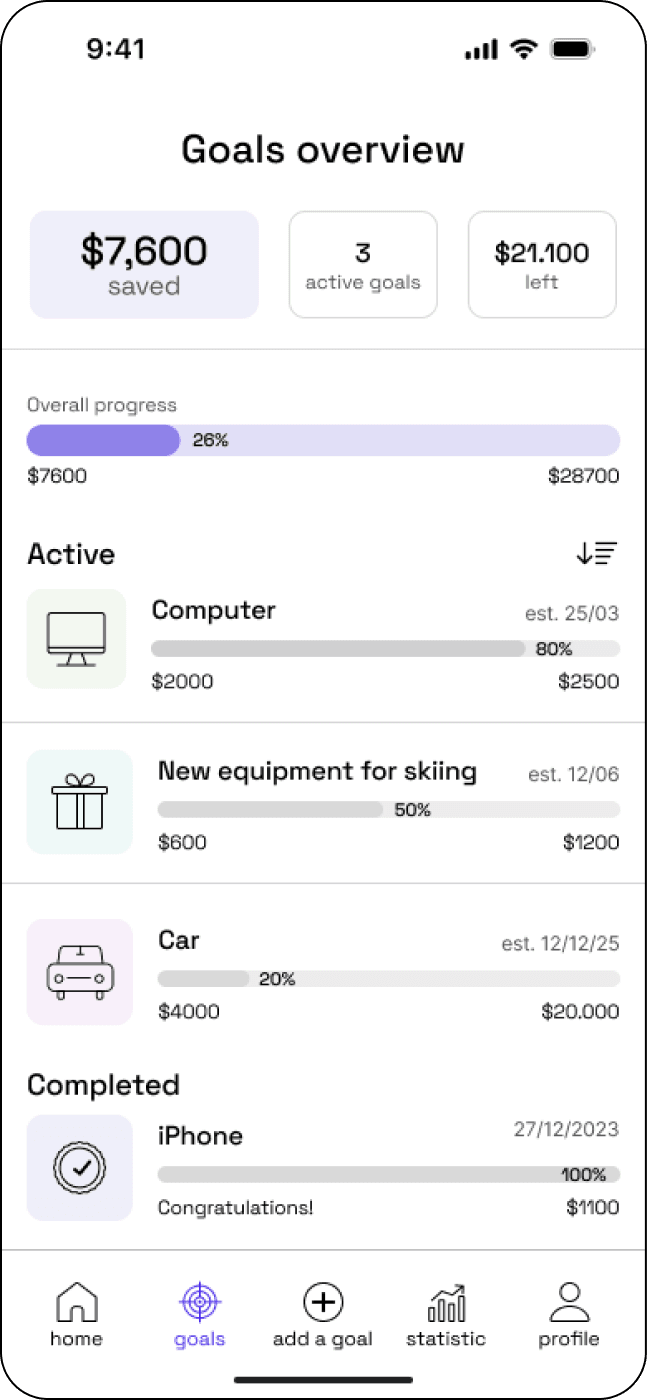Open the sort icon next to Active
647x1400 pixels.
597,553
